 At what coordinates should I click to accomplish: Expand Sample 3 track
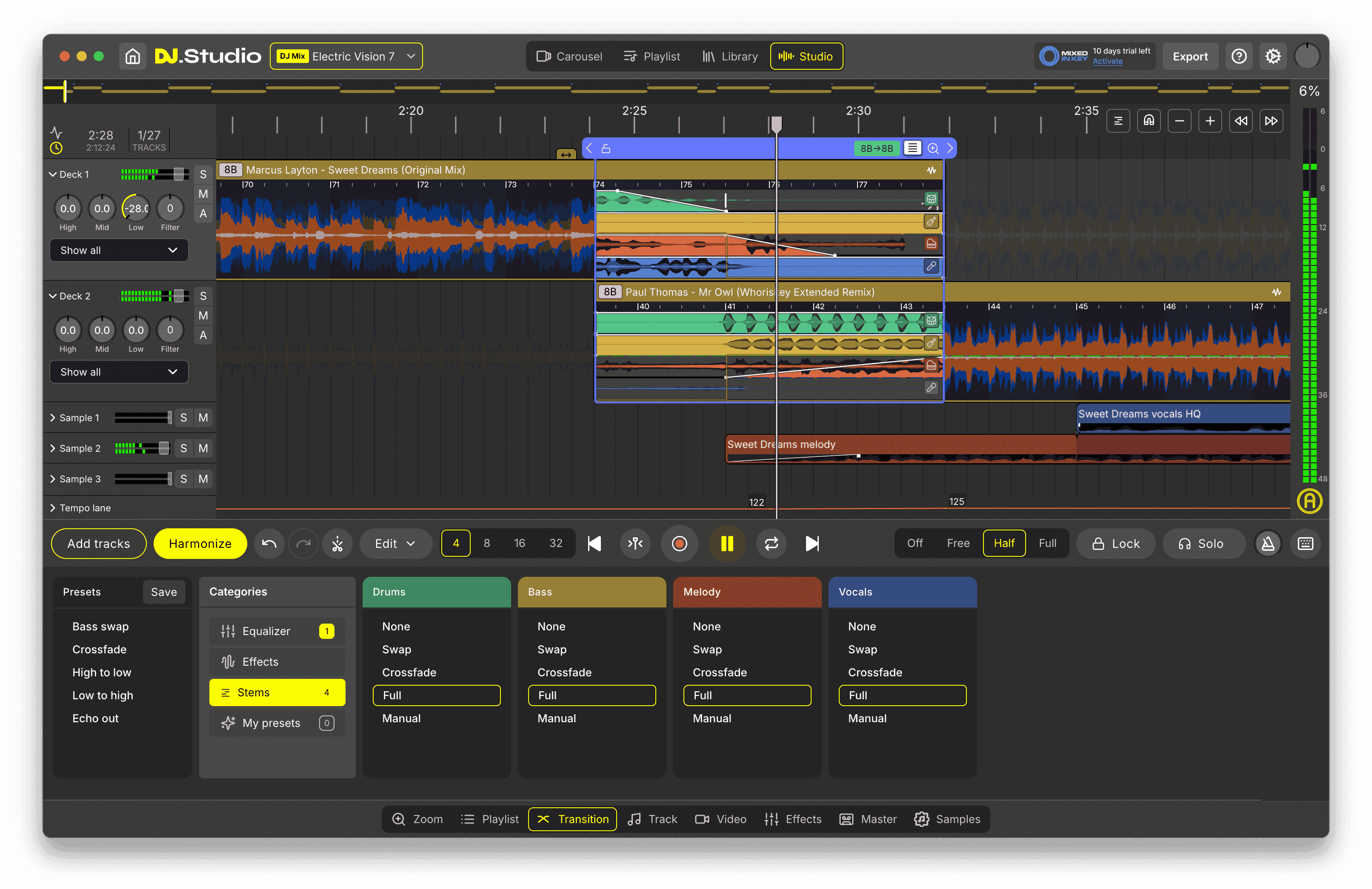pyautogui.click(x=52, y=479)
